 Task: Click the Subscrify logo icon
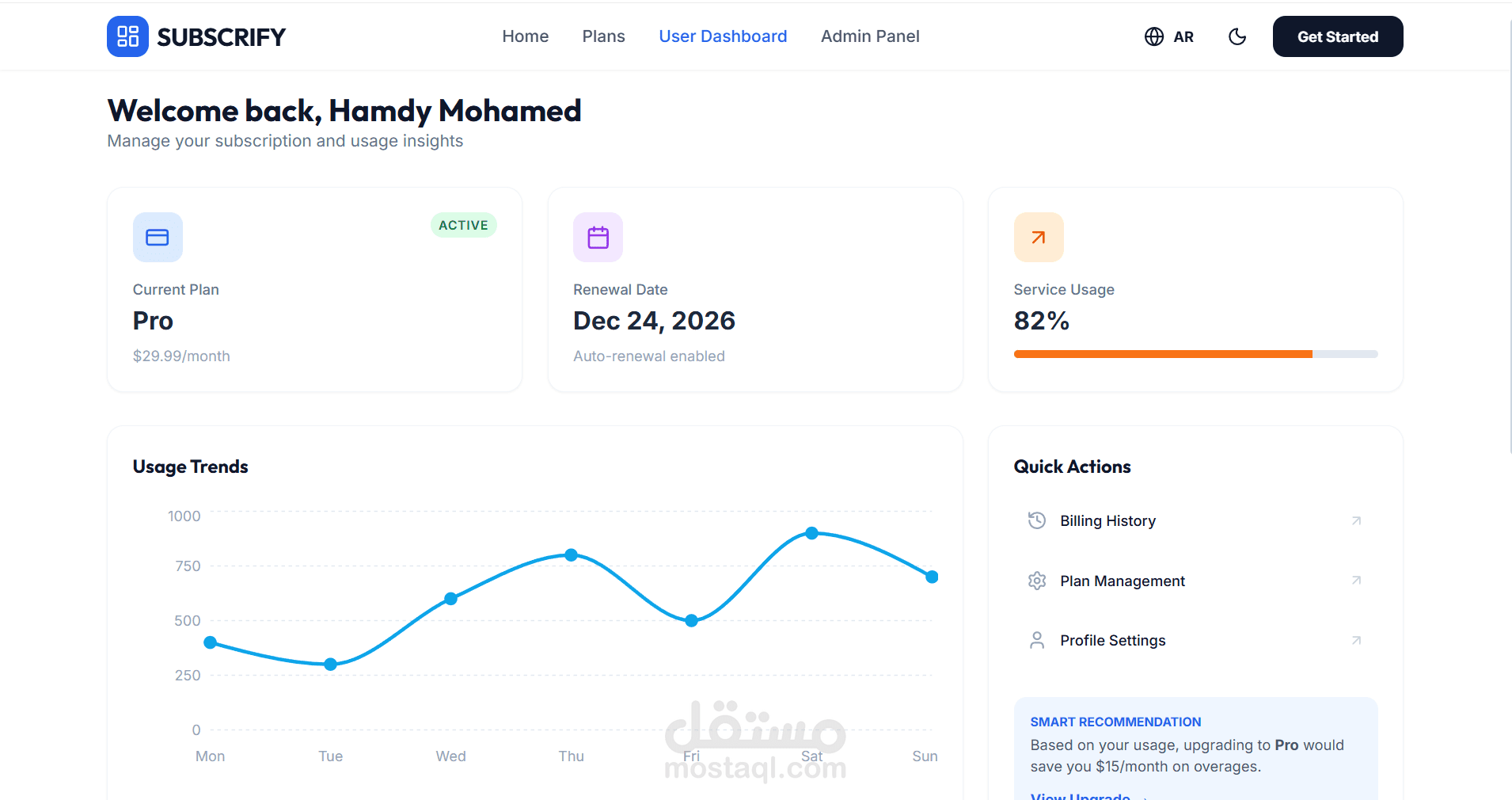[127, 36]
